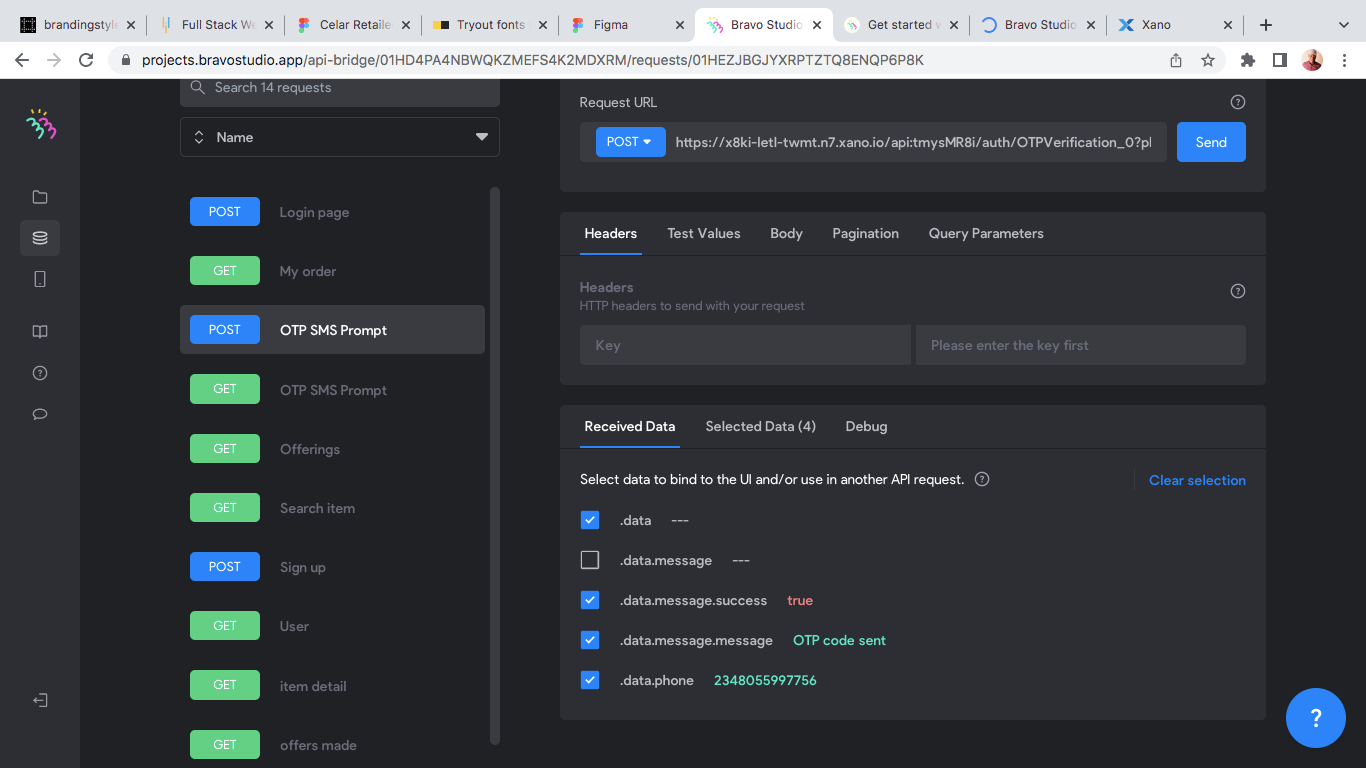The height and width of the screenshot is (768, 1366).
Task: Click the Bravo Studio logo icon
Action: click(x=41, y=124)
